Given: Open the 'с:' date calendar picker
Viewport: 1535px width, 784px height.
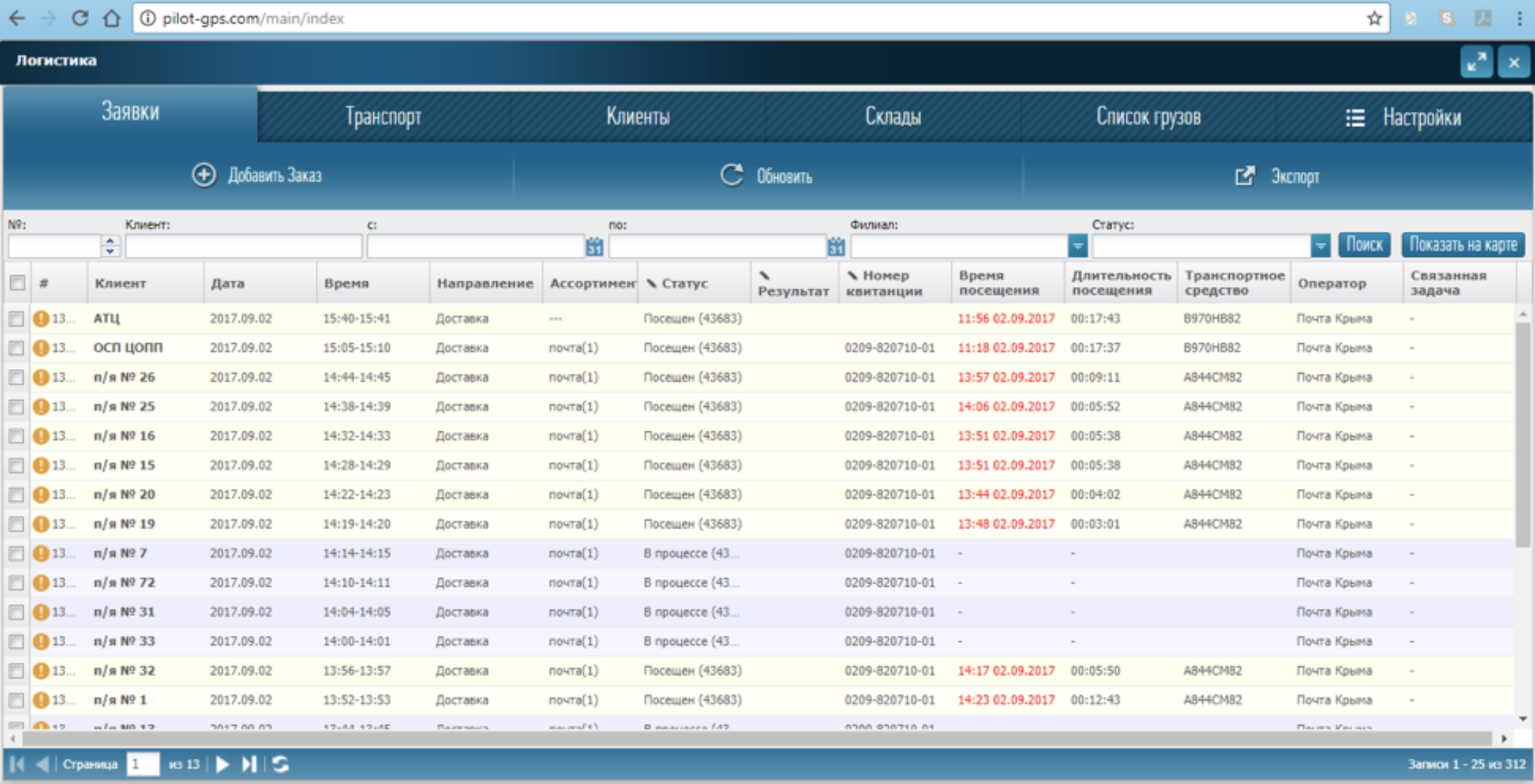Looking at the screenshot, I should (594, 247).
